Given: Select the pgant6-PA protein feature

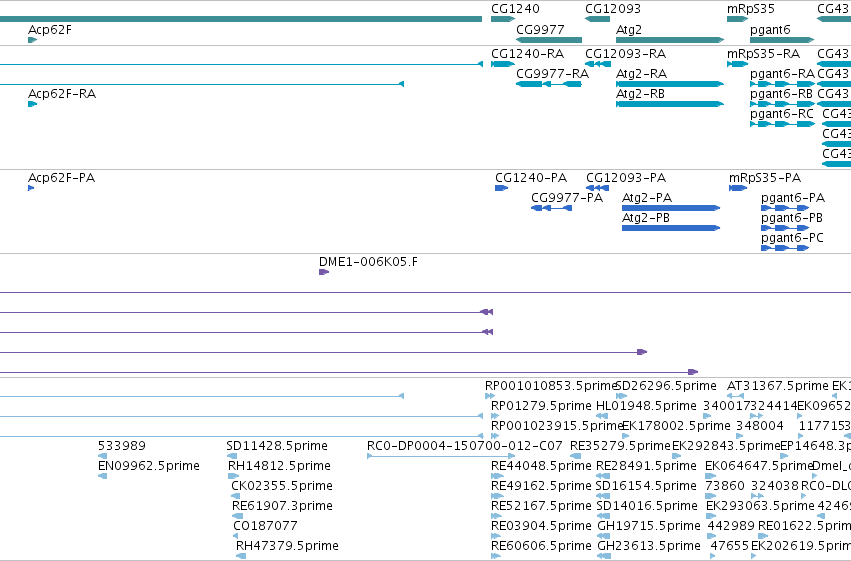Looking at the screenshot, I should coord(785,208).
